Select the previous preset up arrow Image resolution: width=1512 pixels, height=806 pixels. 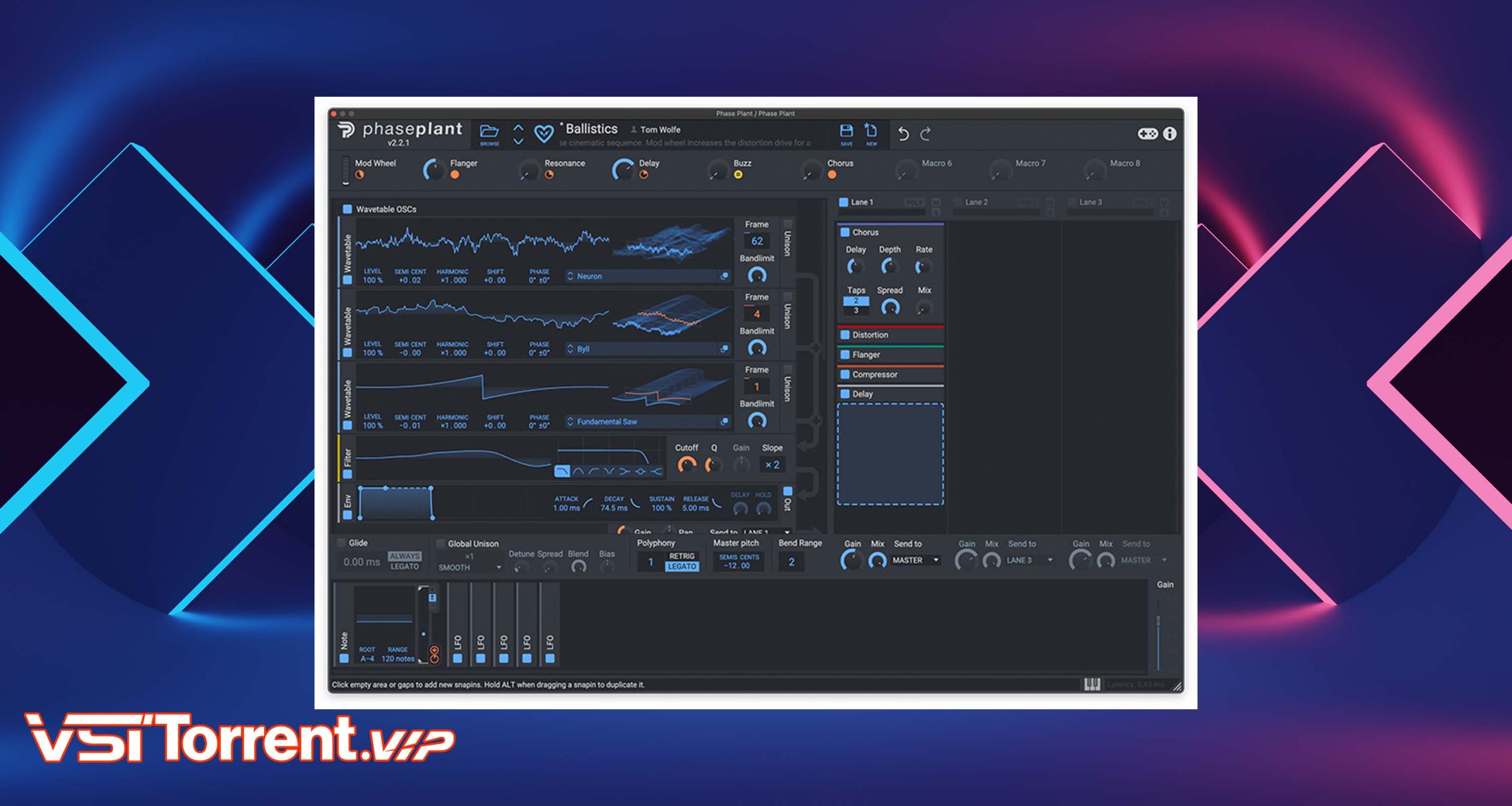[x=518, y=127]
